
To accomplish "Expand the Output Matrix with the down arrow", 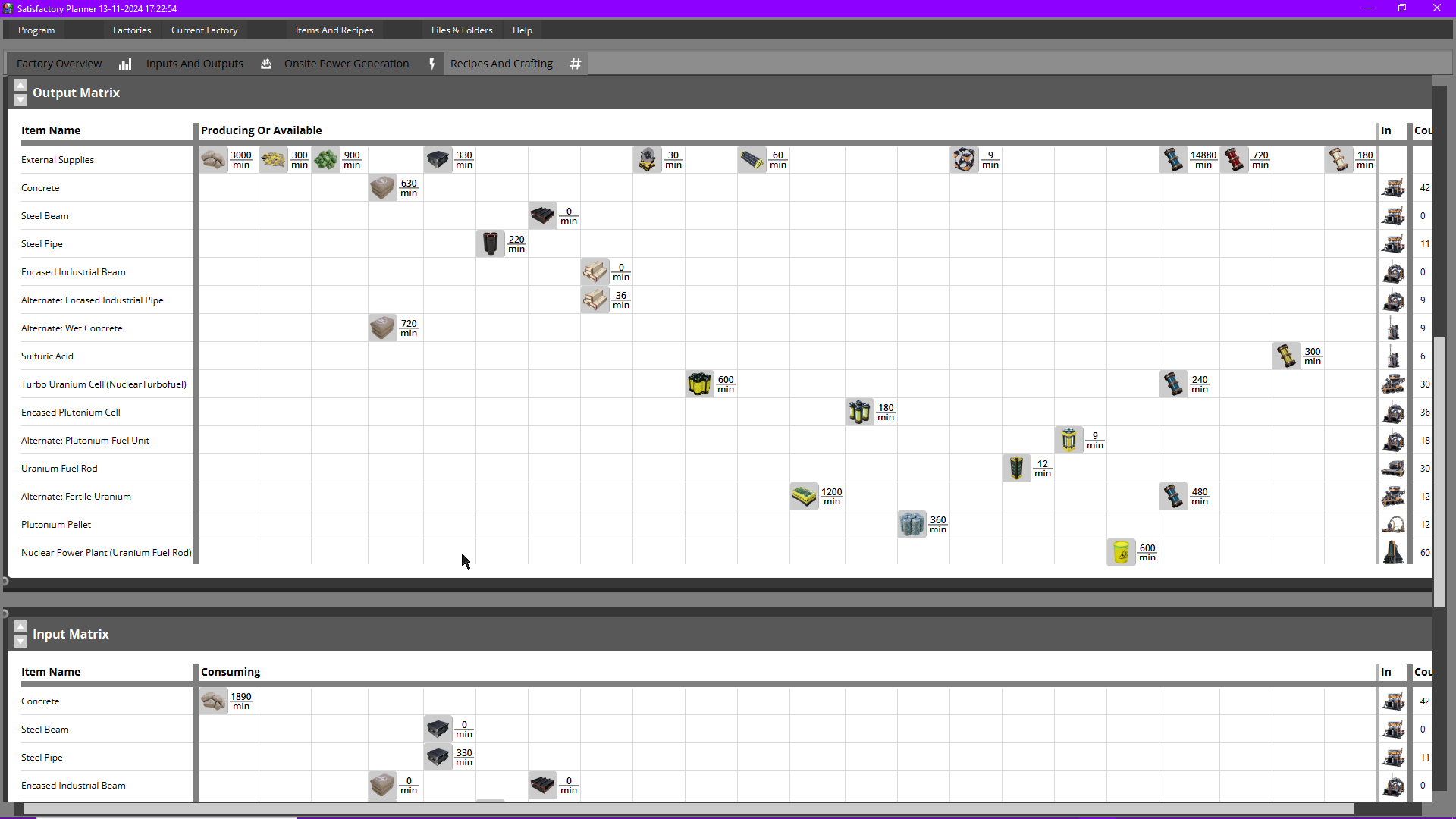I will [x=20, y=99].
